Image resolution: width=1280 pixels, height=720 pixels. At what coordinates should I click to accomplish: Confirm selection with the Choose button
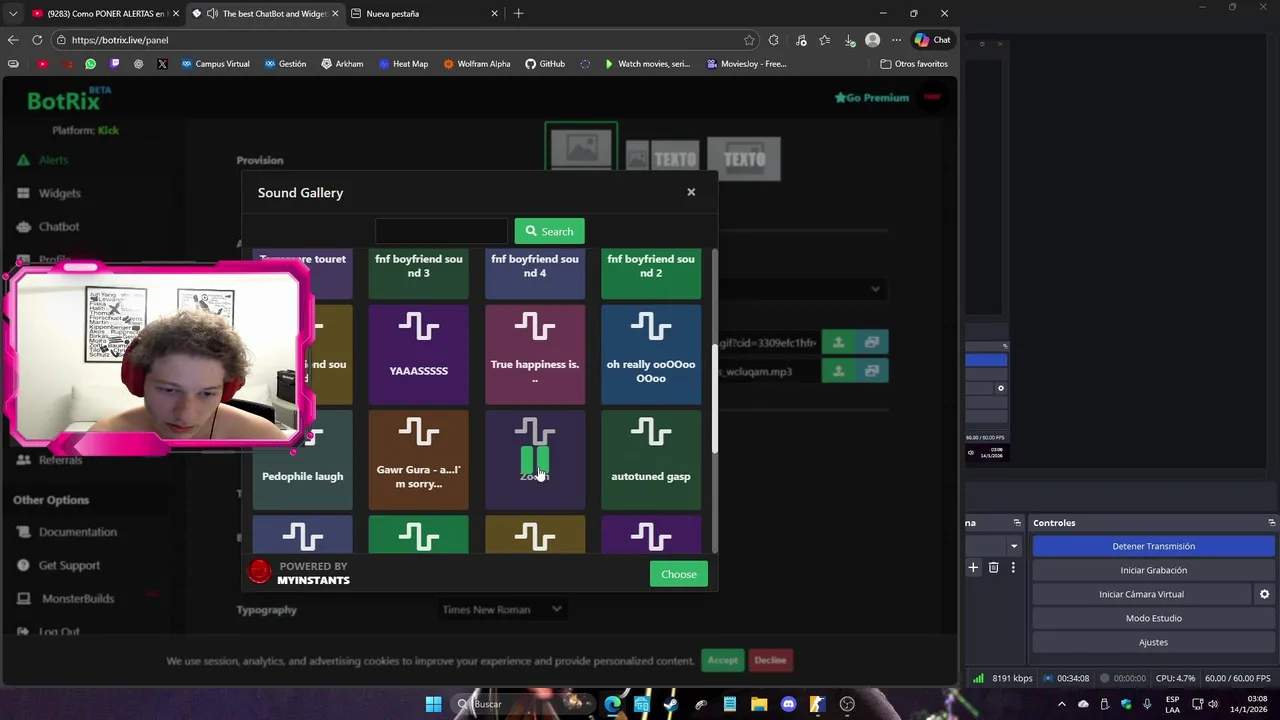click(x=679, y=574)
